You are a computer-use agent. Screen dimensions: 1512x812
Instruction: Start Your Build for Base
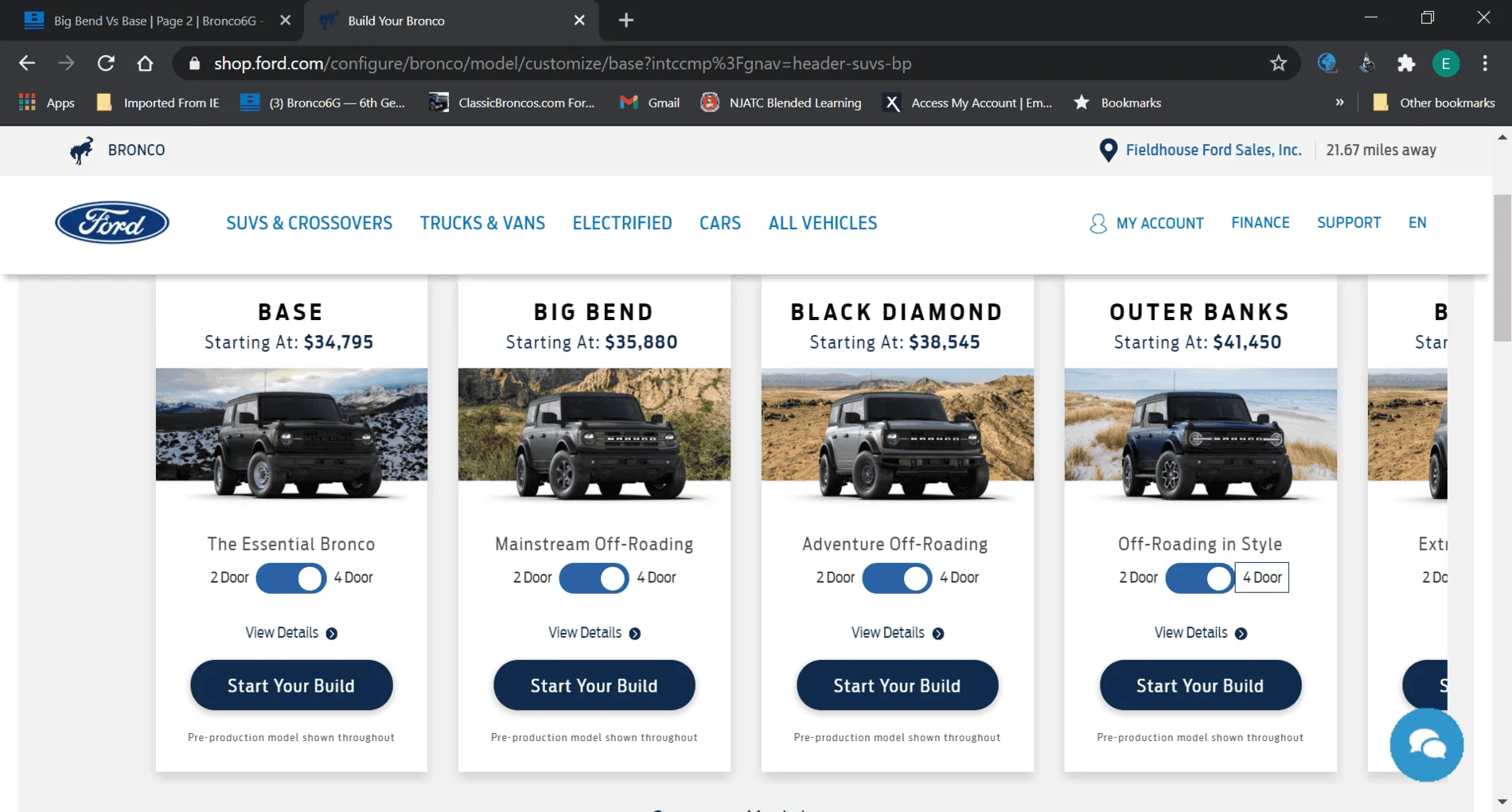(x=291, y=685)
